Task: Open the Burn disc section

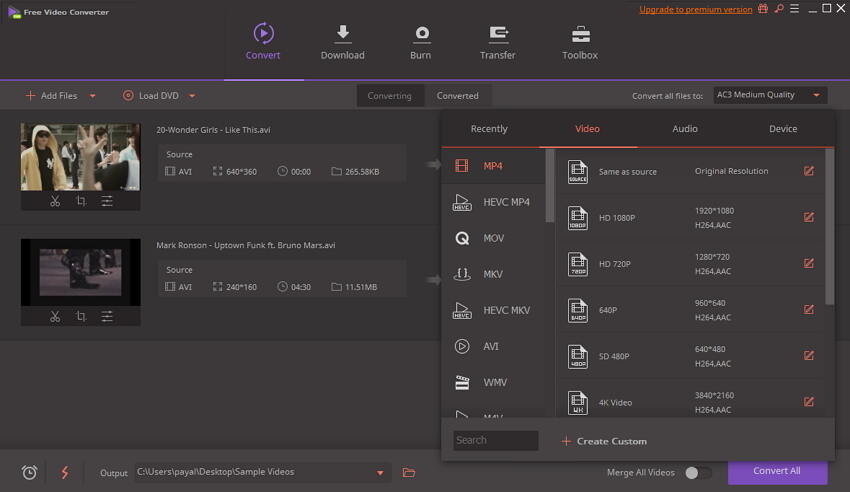Action: click(x=421, y=34)
